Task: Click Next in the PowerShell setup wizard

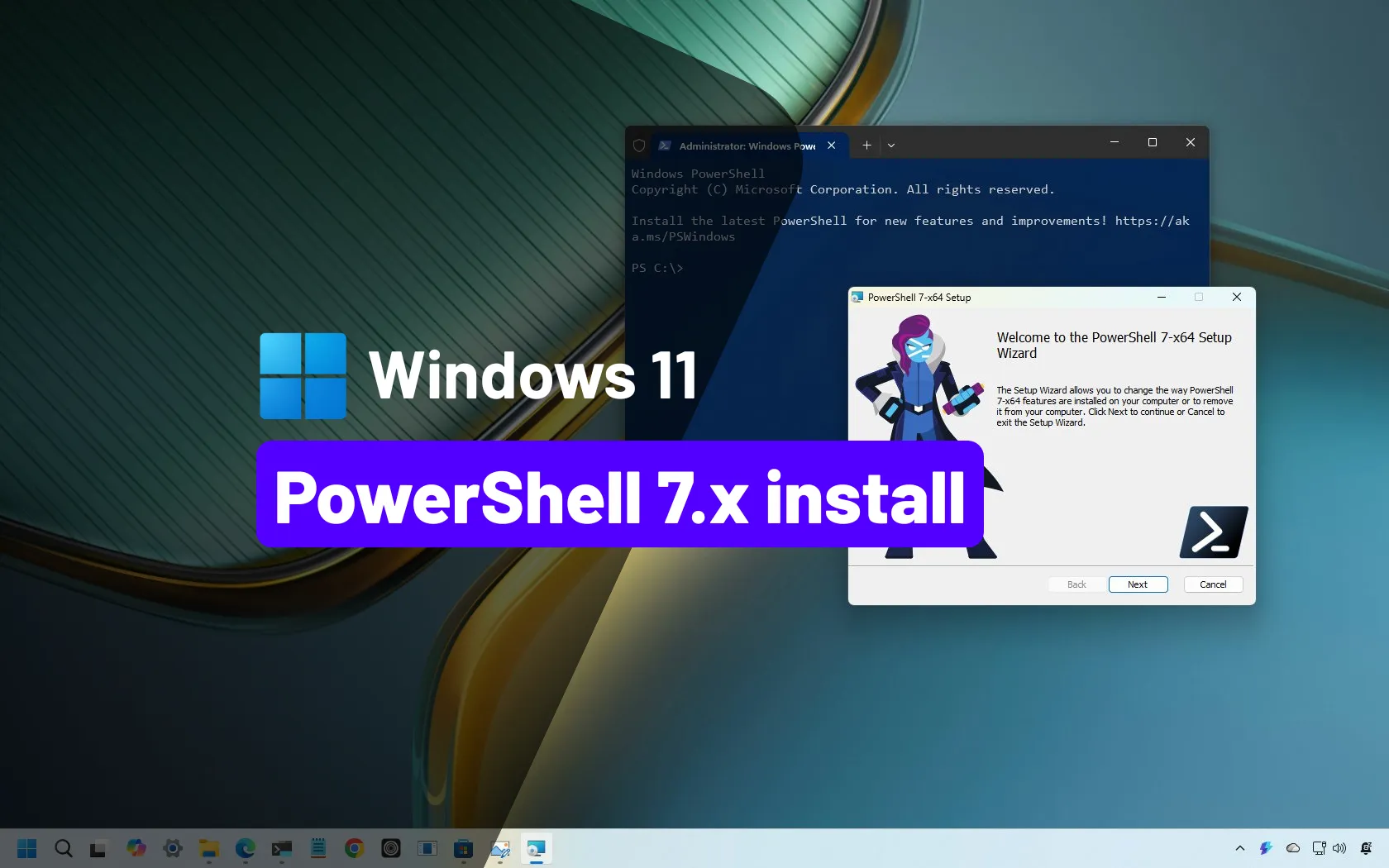Action: (1138, 584)
